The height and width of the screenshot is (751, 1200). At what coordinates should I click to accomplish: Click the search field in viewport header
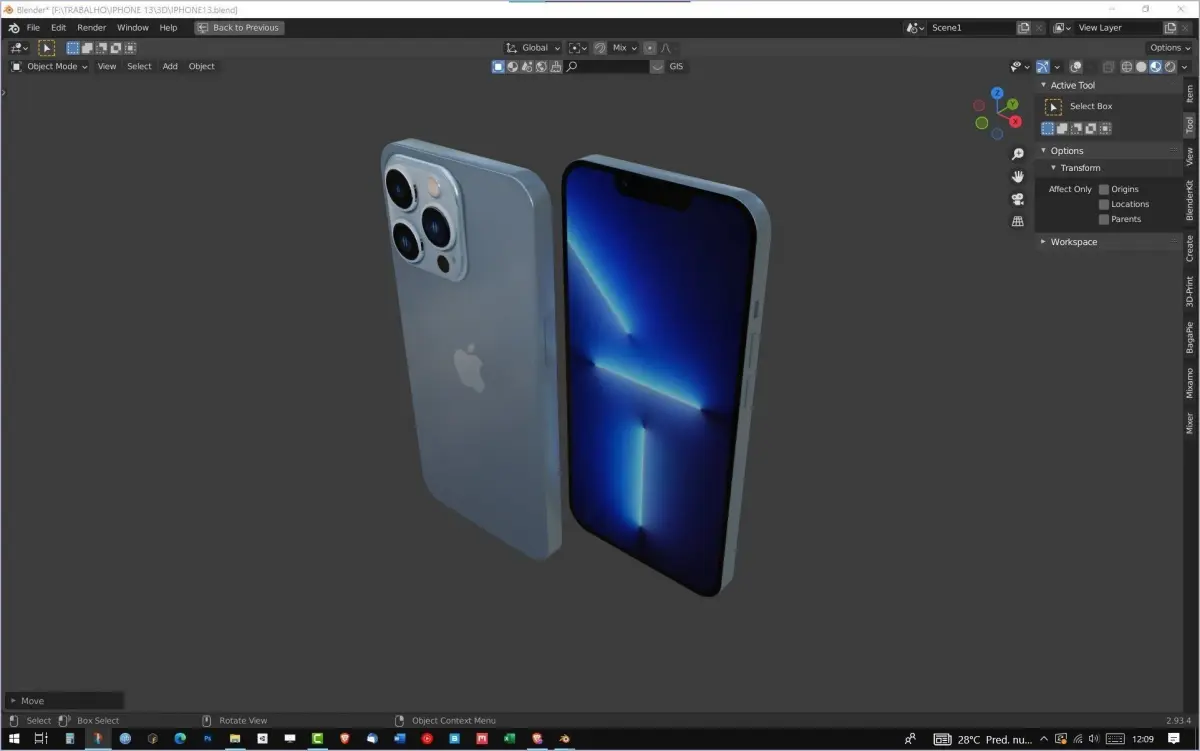pyautogui.click(x=607, y=66)
